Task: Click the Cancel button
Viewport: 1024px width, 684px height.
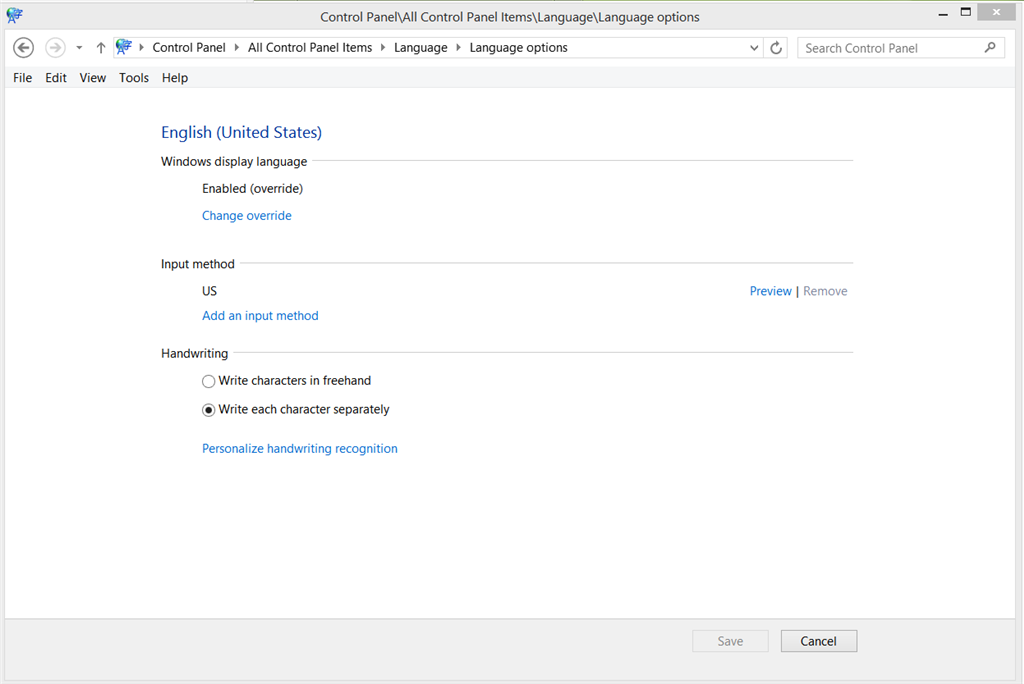Action: 818,641
